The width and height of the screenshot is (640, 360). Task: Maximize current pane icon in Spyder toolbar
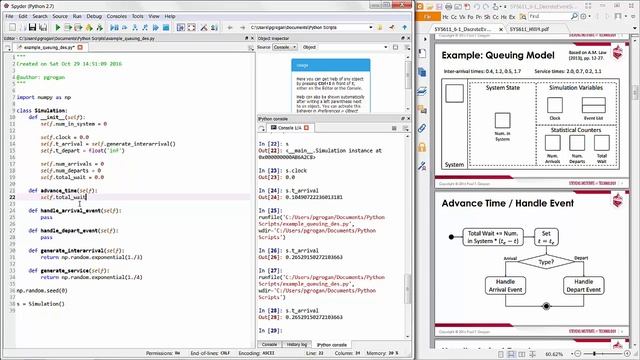coord(181,27)
